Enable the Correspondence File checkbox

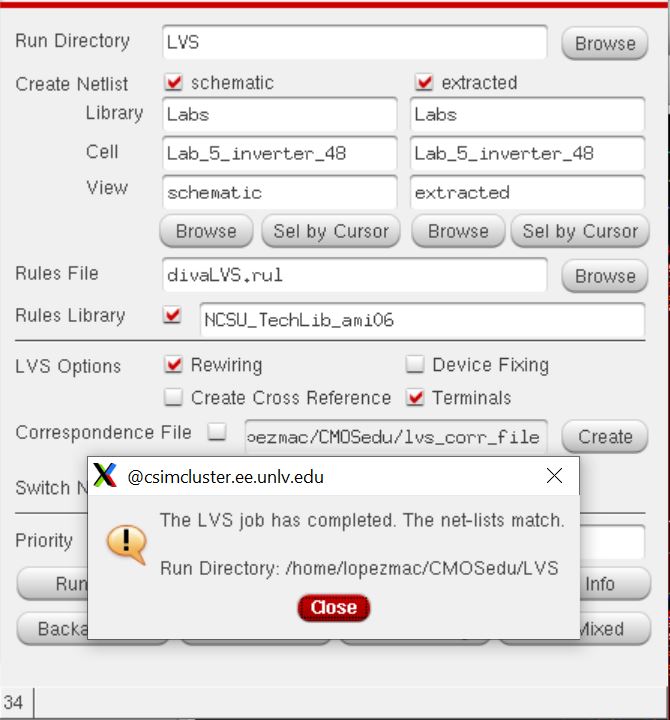click(x=217, y=432)
